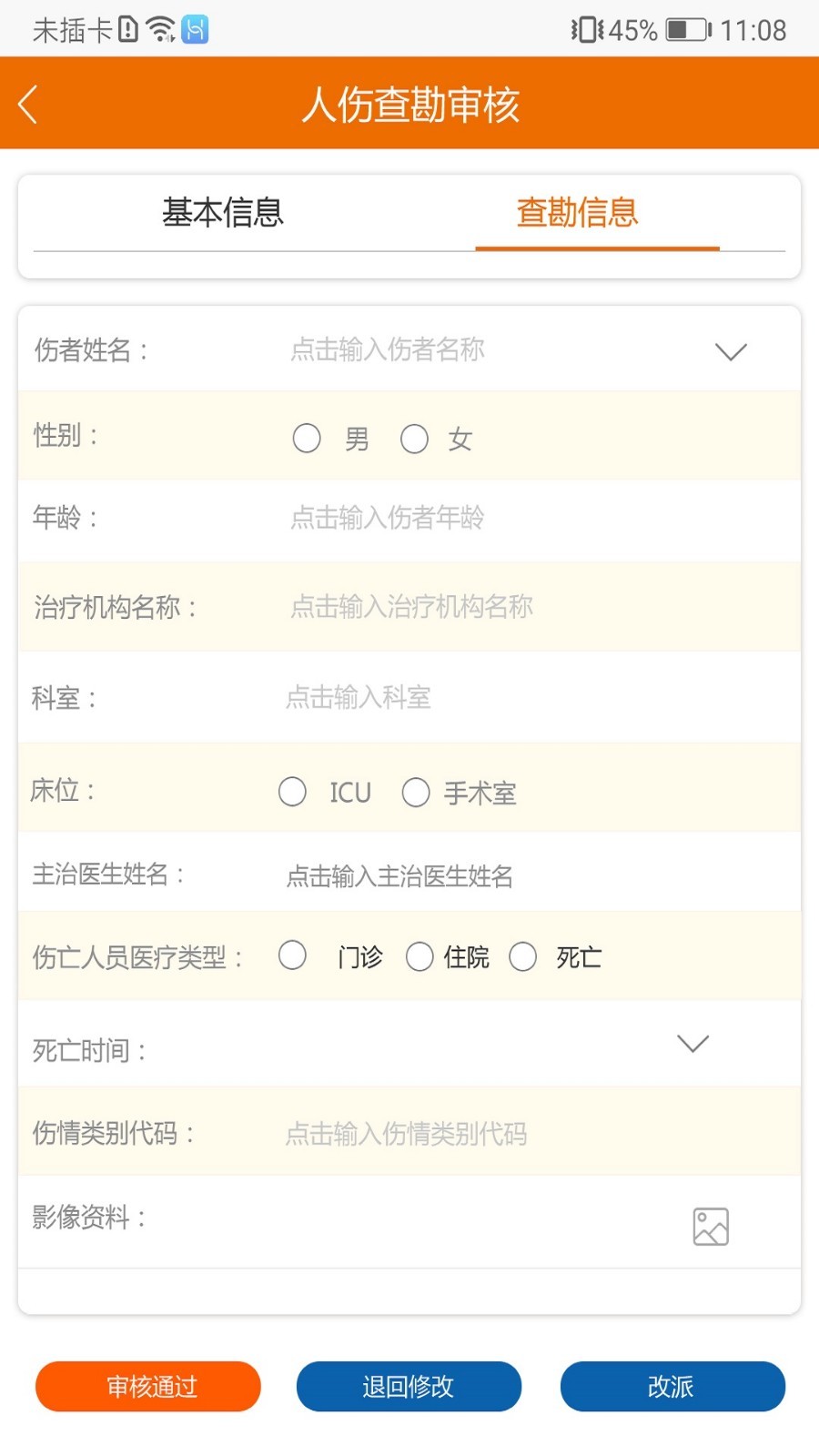This screenshot has height=1456, width=819.
Task: Tap the 改派 button
Action: 672,1386
